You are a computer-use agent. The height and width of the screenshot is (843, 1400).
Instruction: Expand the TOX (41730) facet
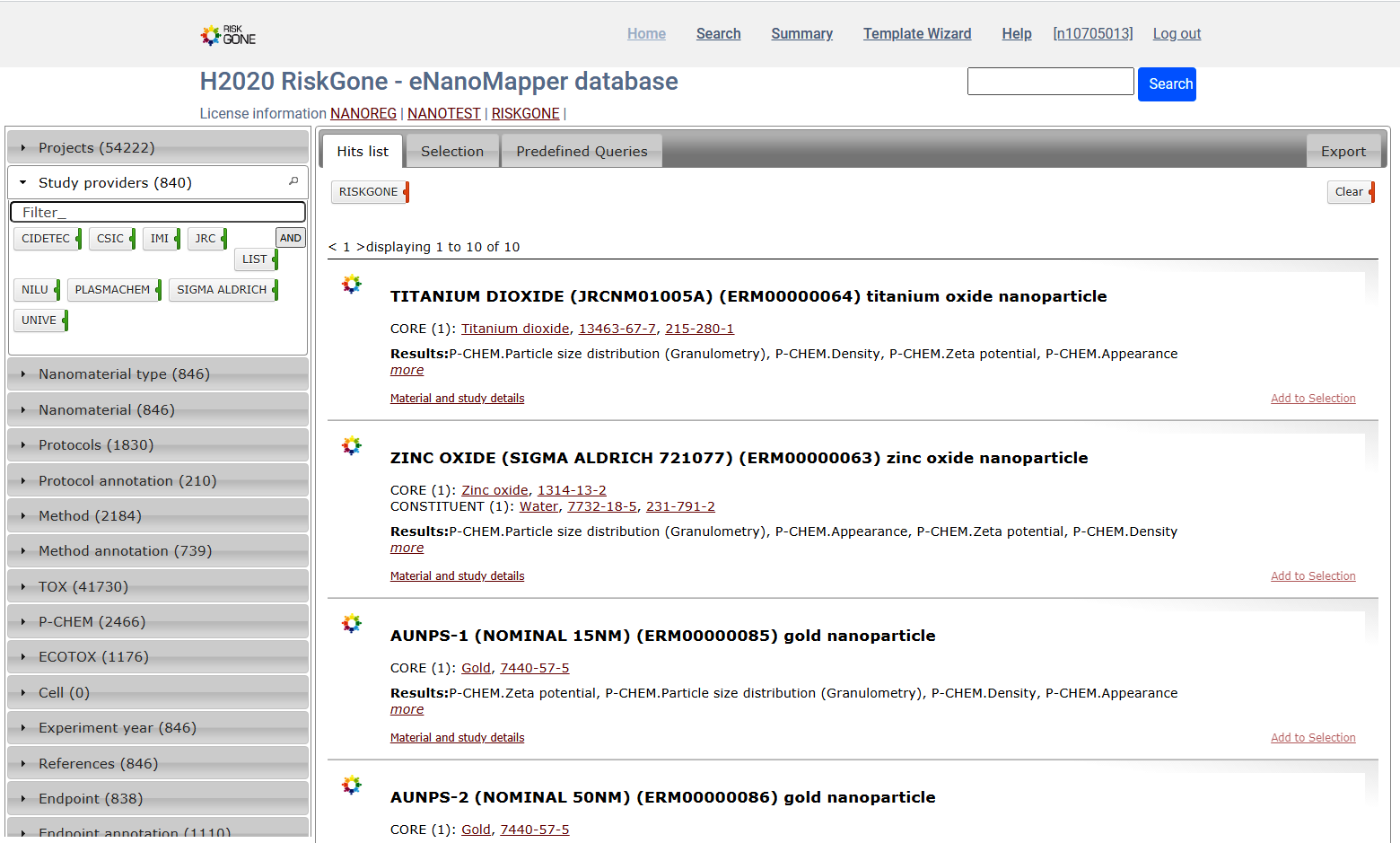158,587
